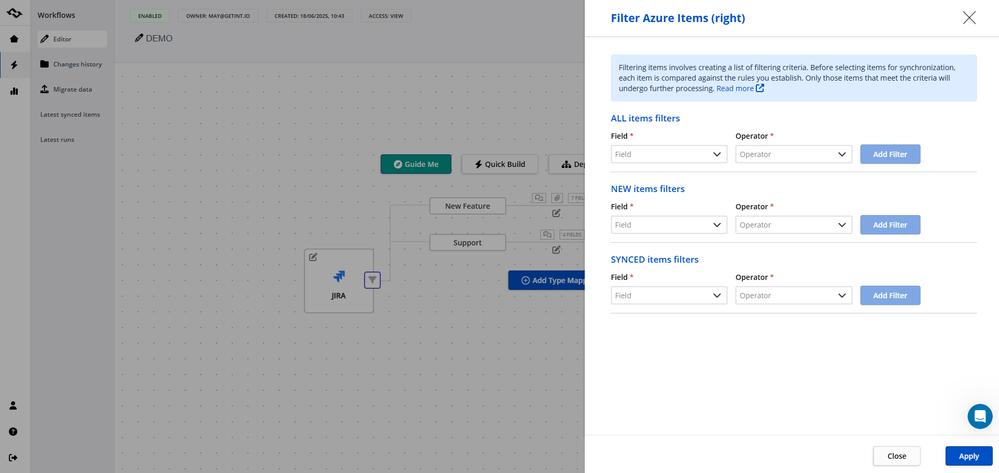Click the edit icon under the New Feature mapping
999x473 pixels.
pyautogui.click(x=556, y=213)
